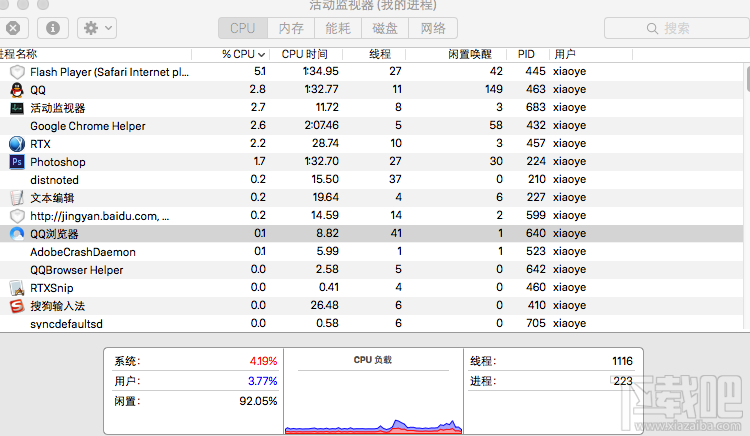Switch to the 磁盘 tab
The image size is (750, 436).
click(385, 28)
